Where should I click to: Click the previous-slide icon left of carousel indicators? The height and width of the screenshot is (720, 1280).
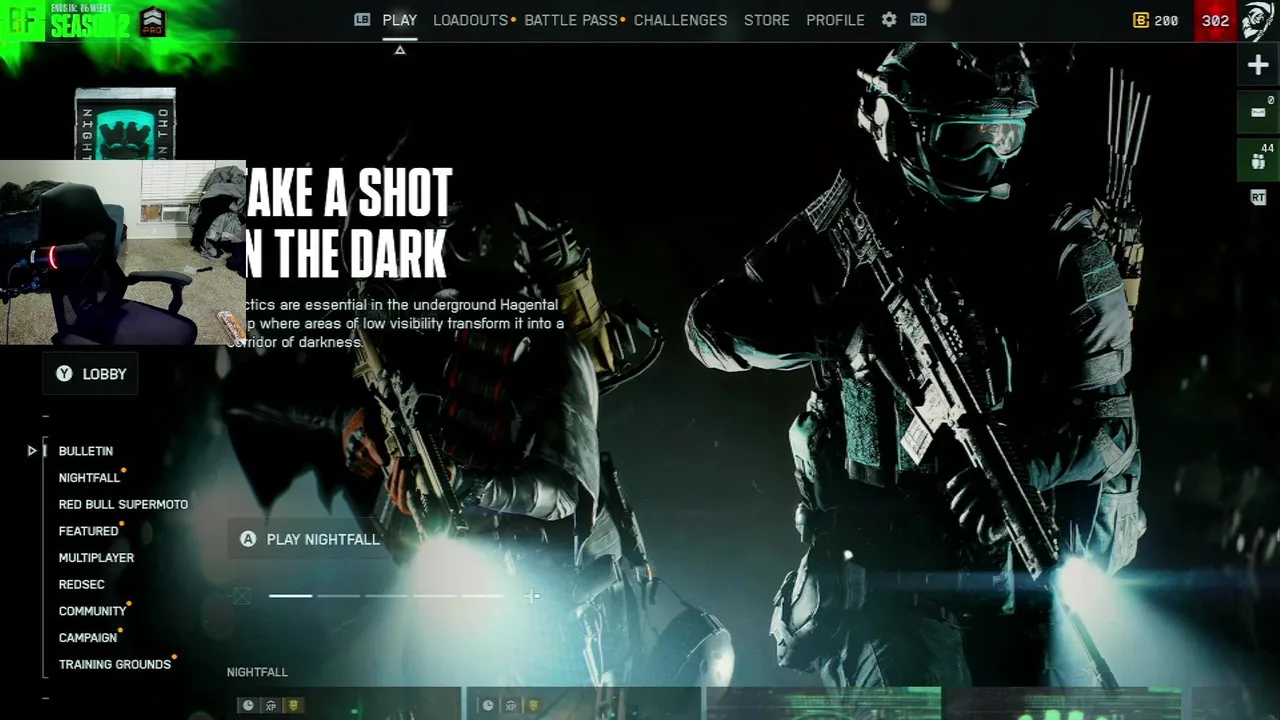241,596
